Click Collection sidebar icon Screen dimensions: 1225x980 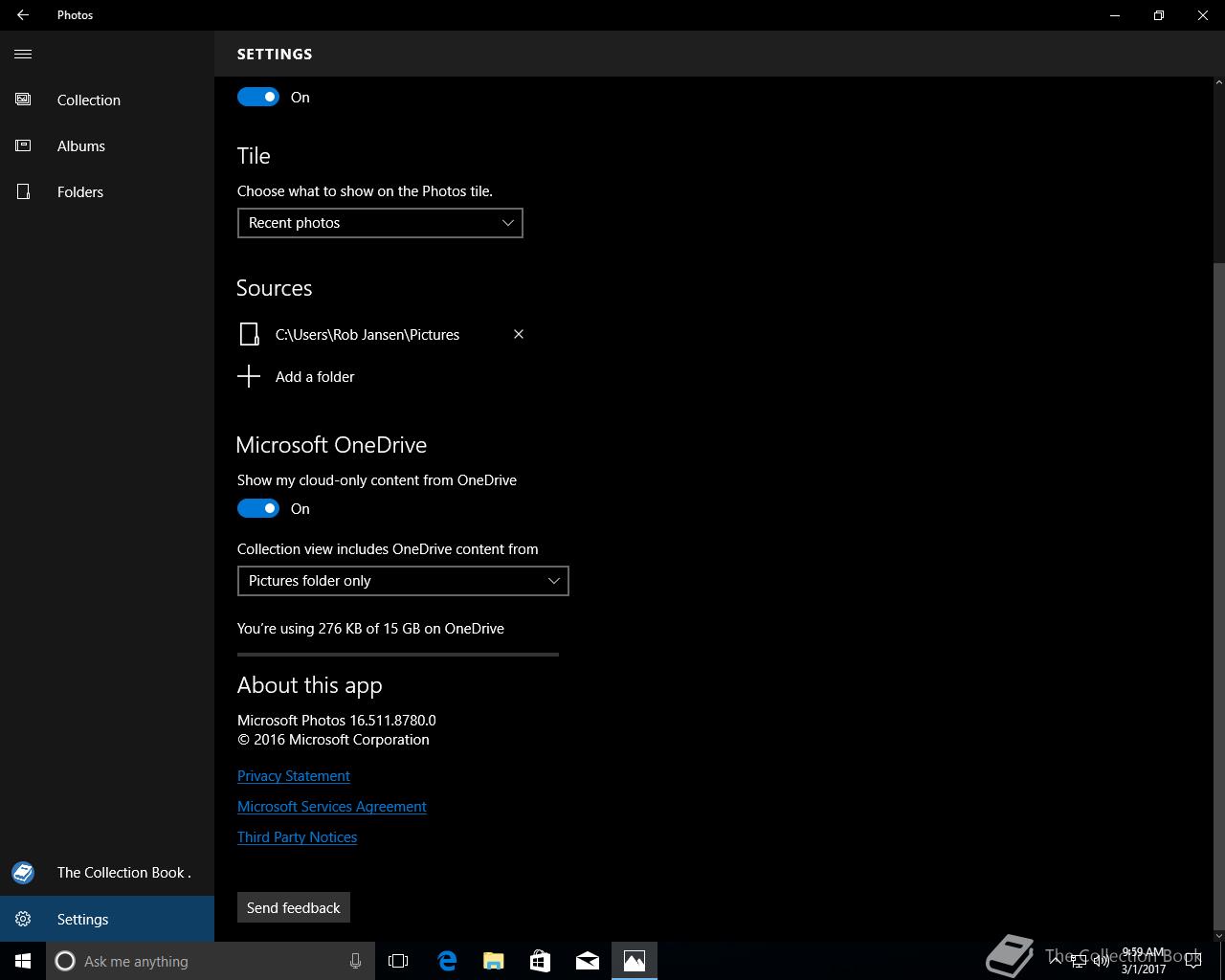point(23,100)
